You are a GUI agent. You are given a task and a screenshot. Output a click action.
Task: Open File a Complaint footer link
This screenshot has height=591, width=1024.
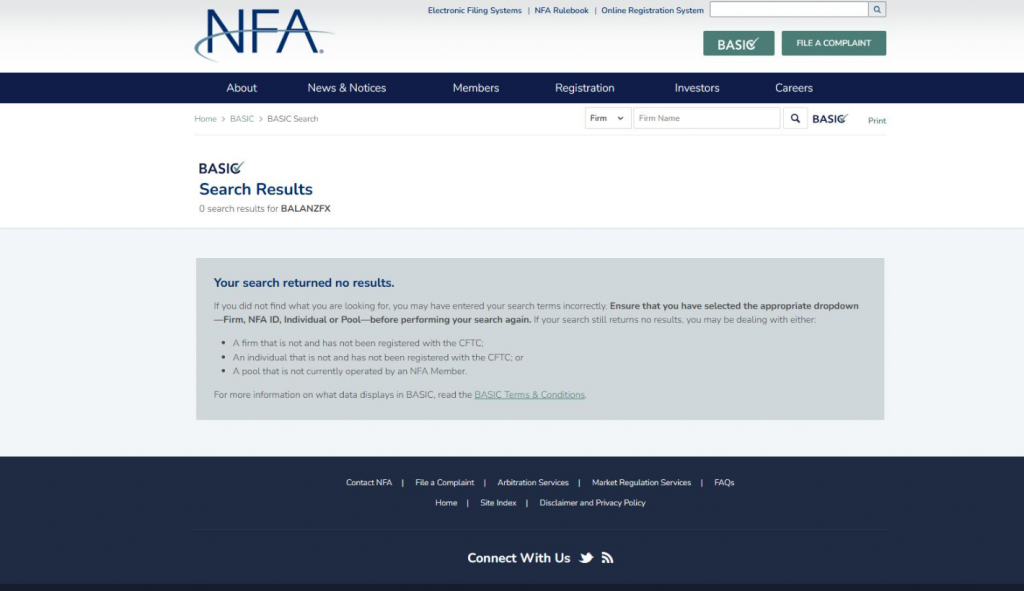click(x=445, y=483)
